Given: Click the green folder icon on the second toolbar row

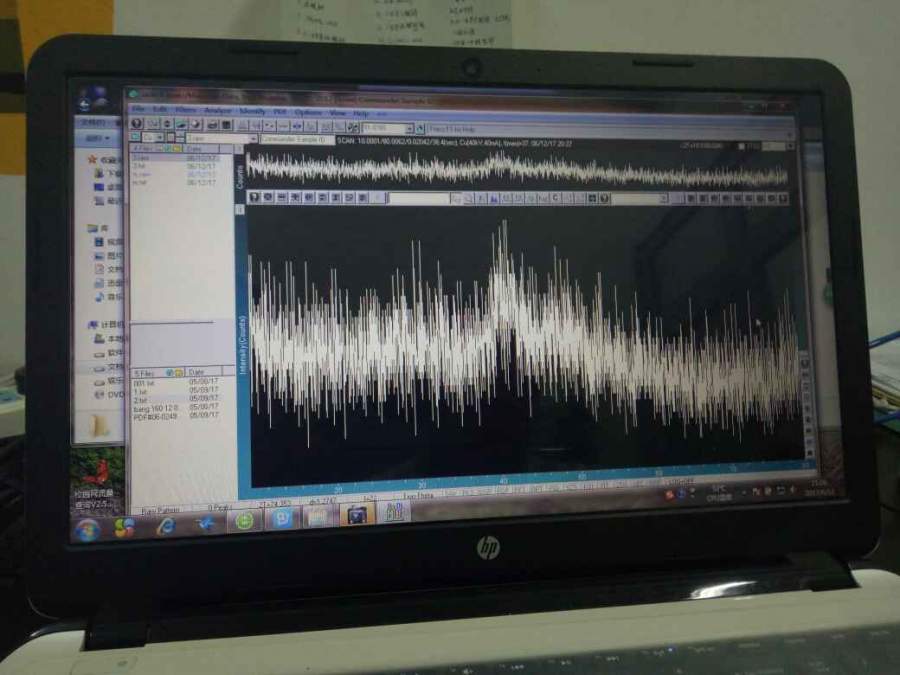Looking at the screenshot, I should [x=135, y=137].
